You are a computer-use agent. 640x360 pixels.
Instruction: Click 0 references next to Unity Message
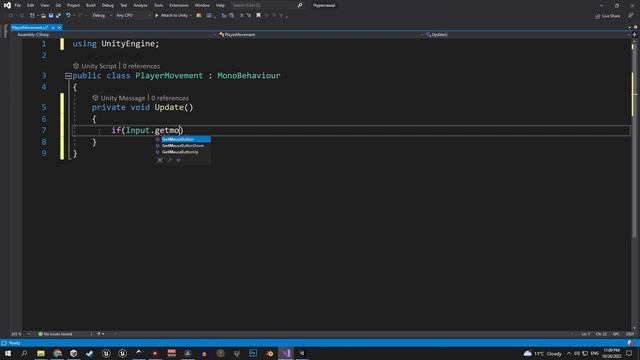pos(170,98)
